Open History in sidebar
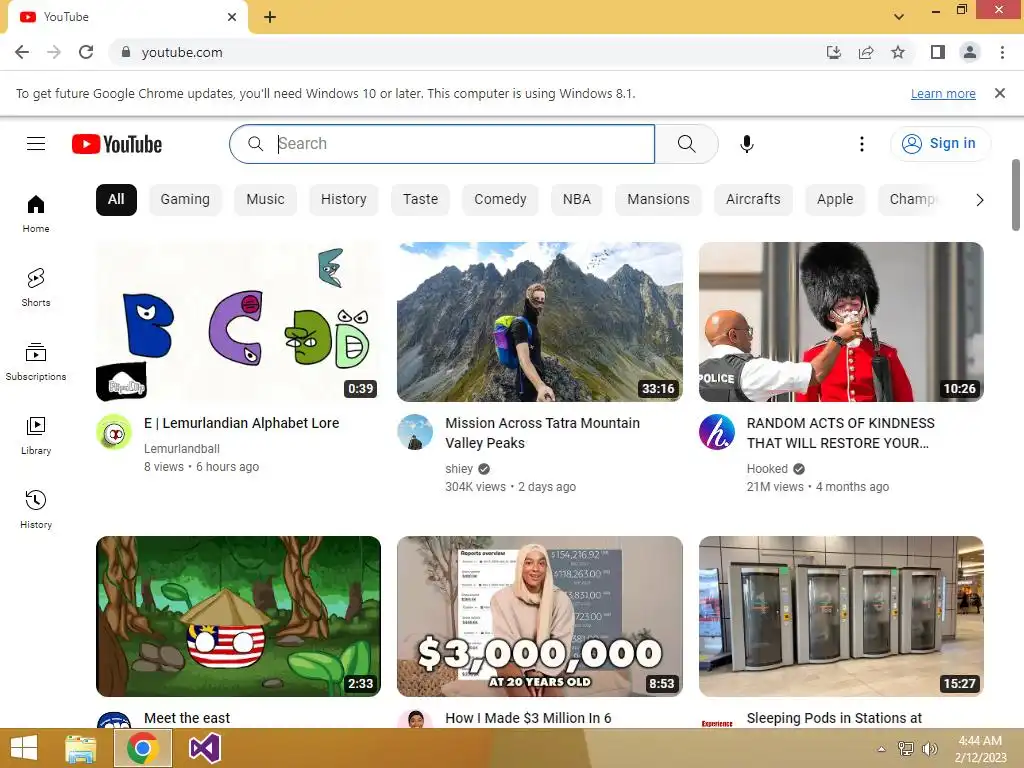Viewport: 1024px width, 768px height. (x=36, y=509)
